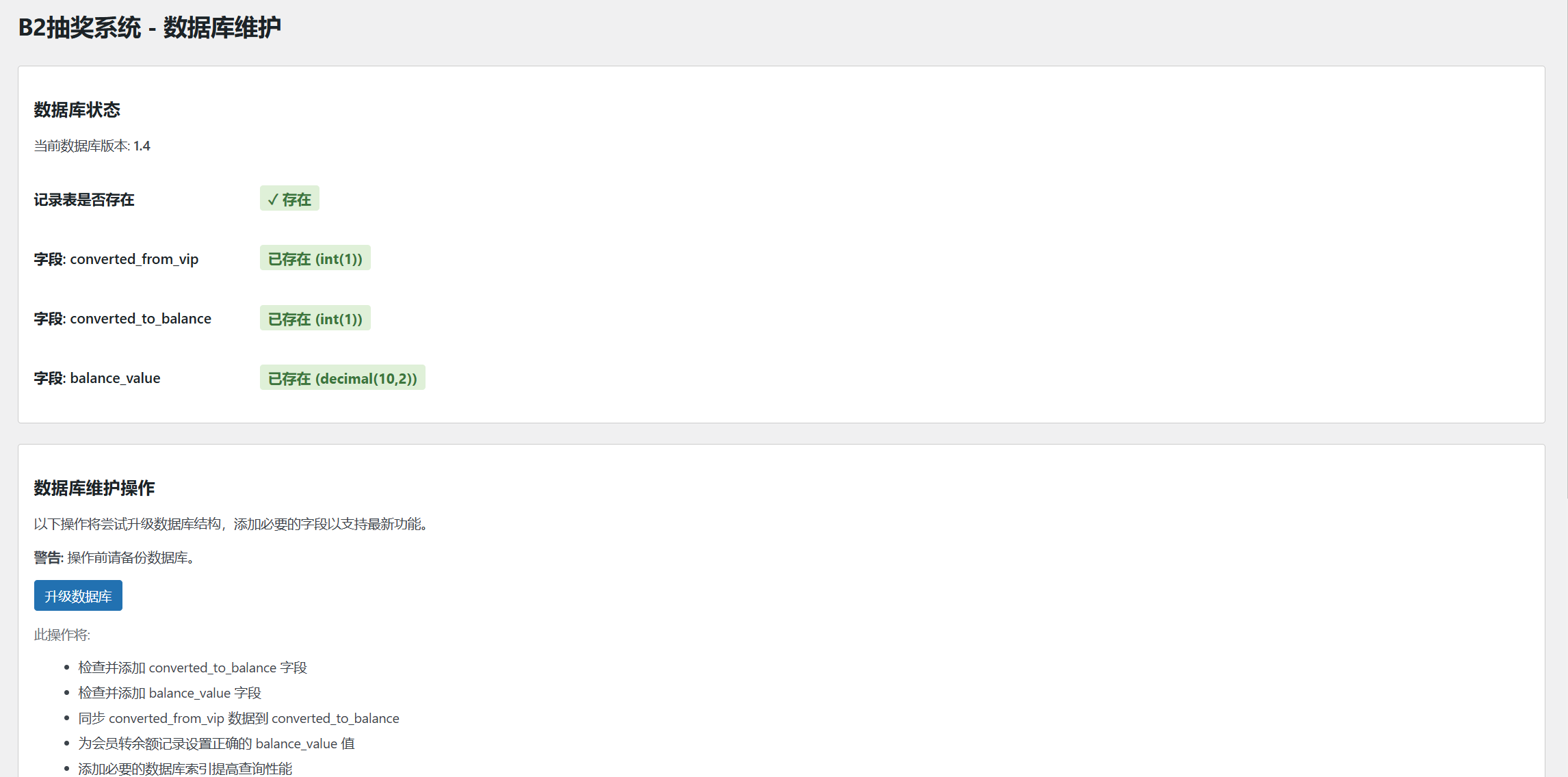Click the 升级数据库 button

pyautogui.click(x=78, y=596)
